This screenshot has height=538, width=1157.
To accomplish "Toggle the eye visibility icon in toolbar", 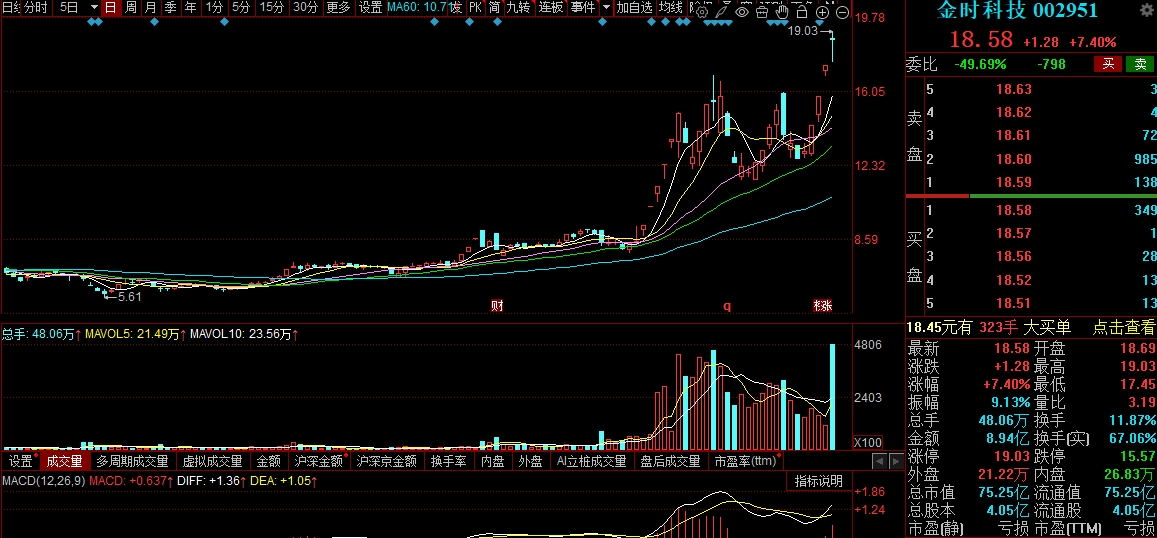I will pos(742,12).
